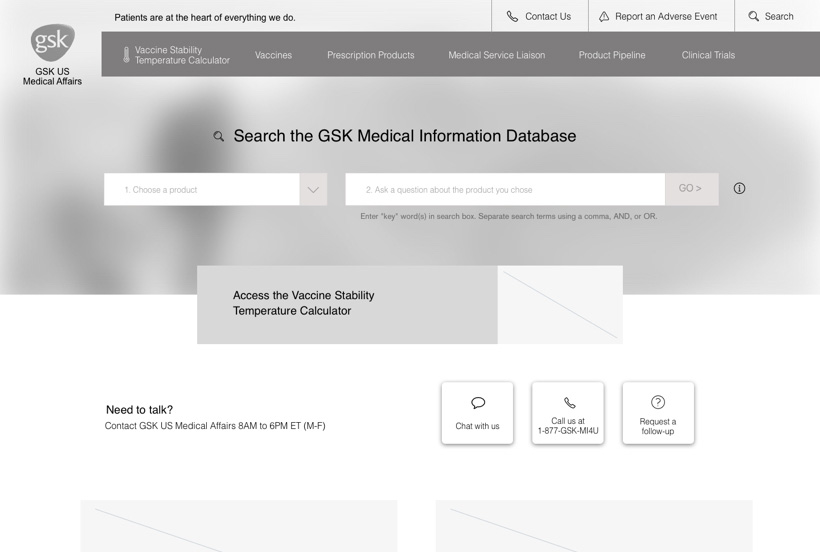Click the phone icon on Call us card
The height and width of the screenshot is (552, 820).
[570, 402]
